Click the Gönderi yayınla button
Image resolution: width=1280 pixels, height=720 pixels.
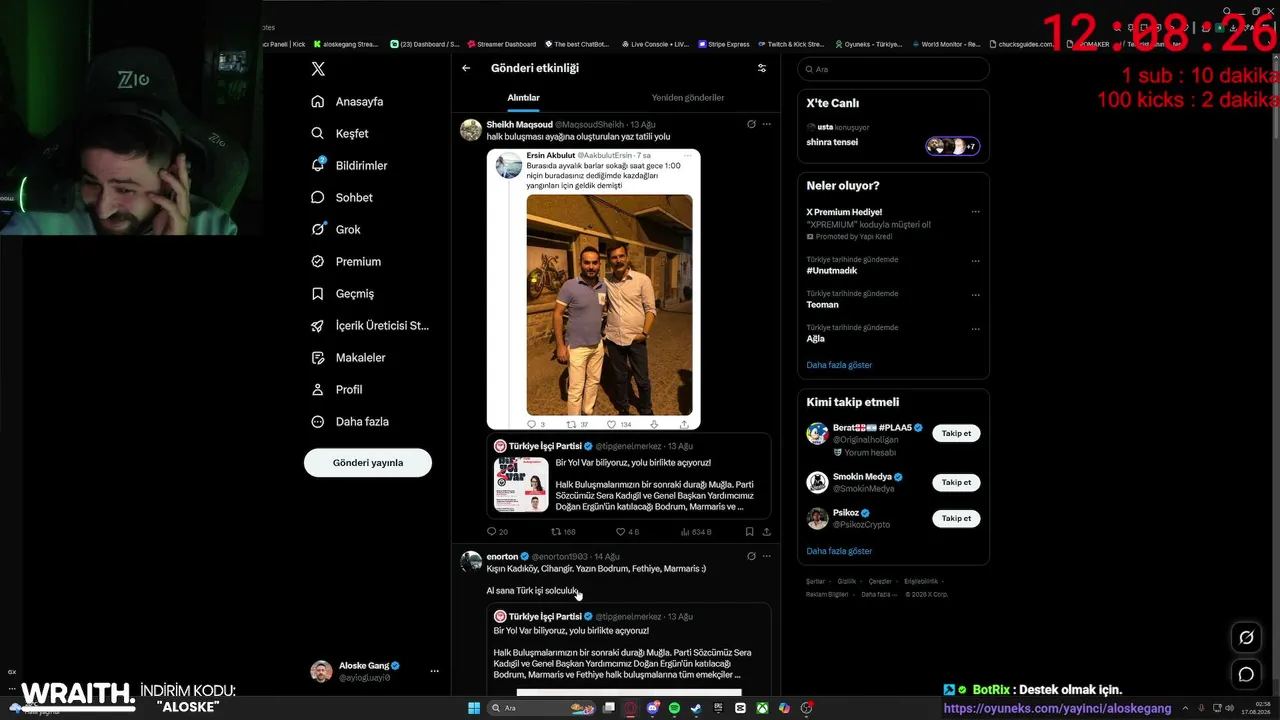click(368, 463)
